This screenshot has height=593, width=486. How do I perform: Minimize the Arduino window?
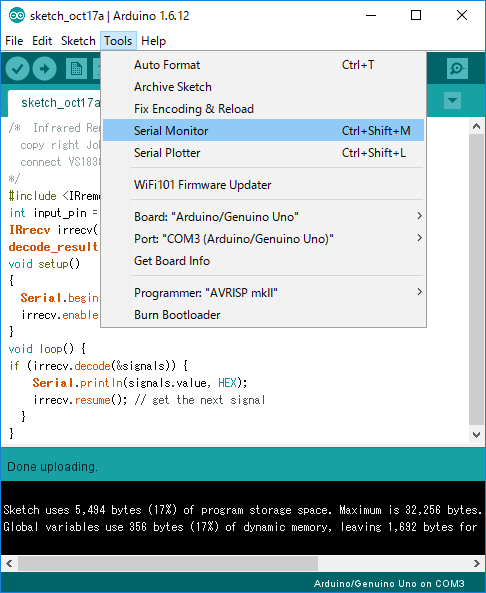371,16
